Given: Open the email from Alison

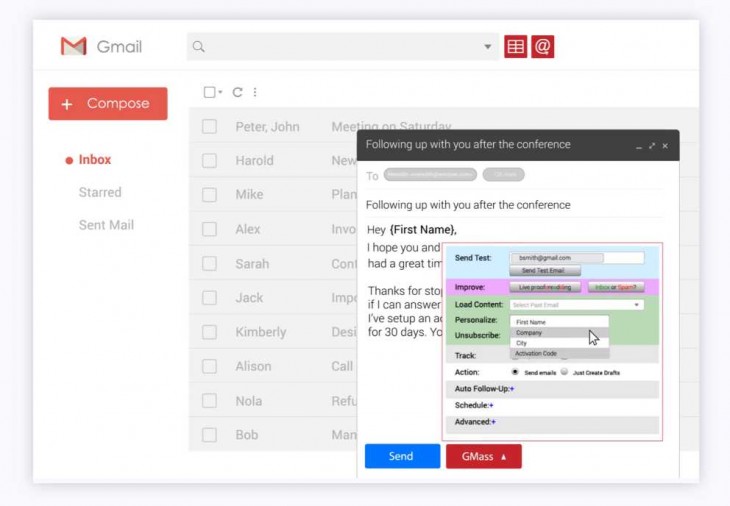Looking at the screenshot, I should 273,366.
